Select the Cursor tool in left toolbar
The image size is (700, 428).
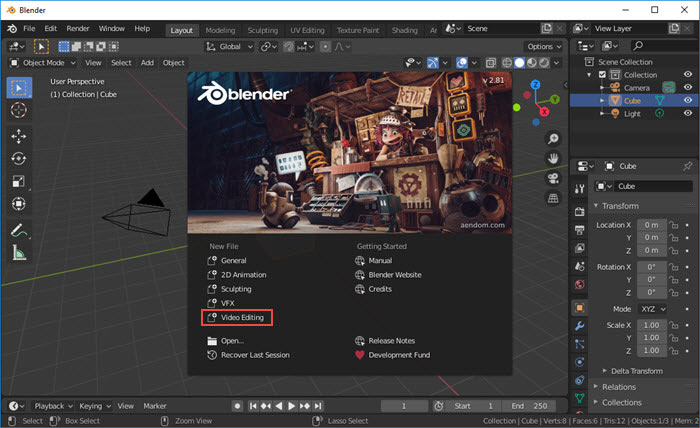(19, 110)
